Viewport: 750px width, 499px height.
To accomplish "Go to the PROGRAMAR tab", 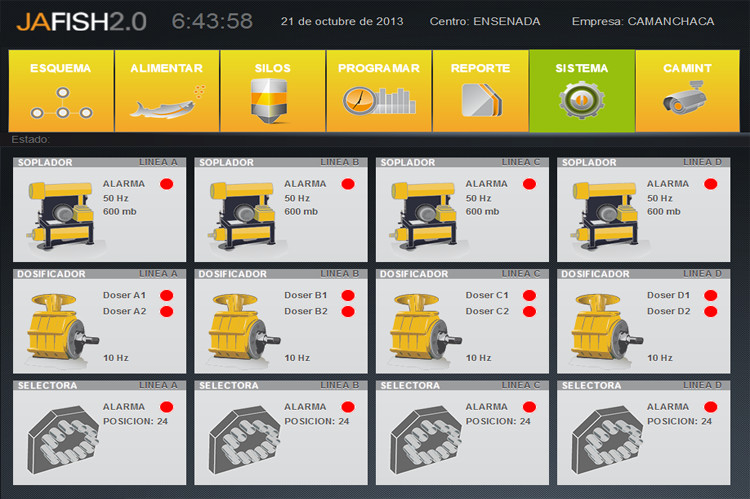I will (377, 91).
